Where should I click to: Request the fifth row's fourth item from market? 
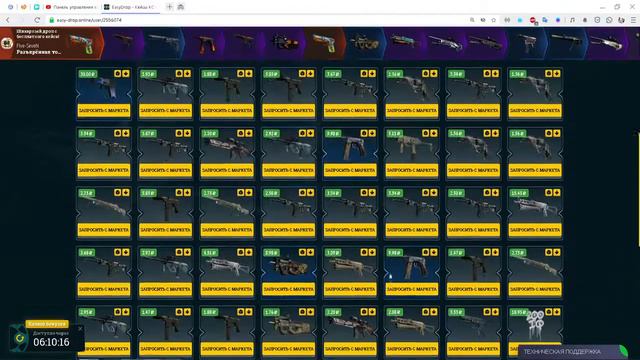[289, 349]
